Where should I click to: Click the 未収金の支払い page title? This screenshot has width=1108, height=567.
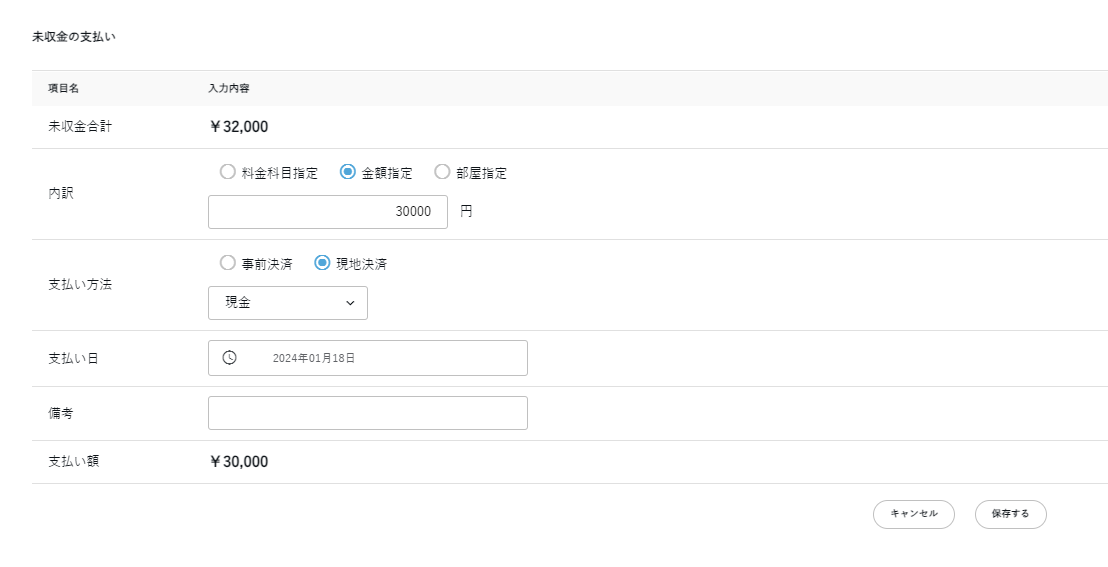[x=75, y=36]
